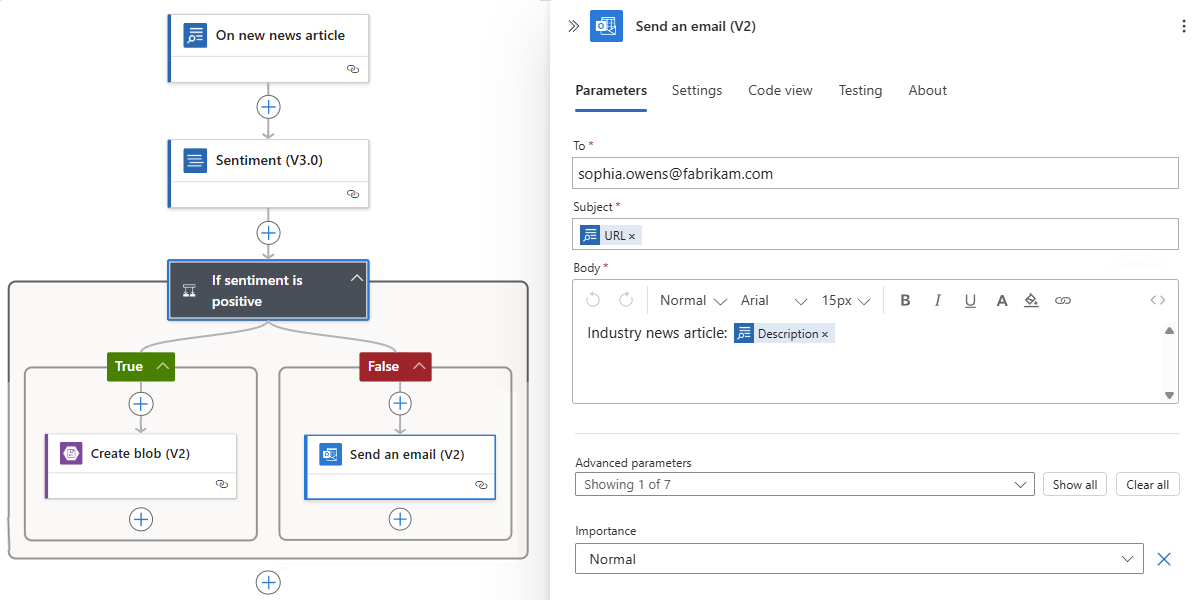Click the Show all button for advanced parameters
The height and width of the screenshot is (600, 1200).
(x=1074, y=484)
